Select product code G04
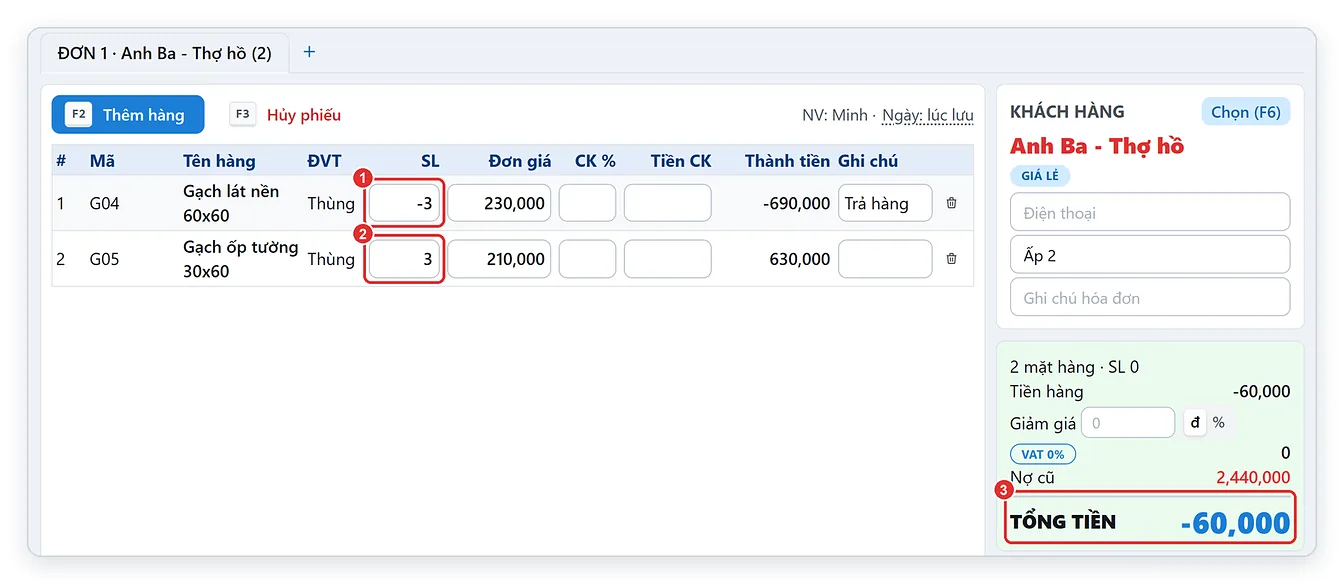Viewport: 1344px width, 584px height. tap(104, 203)
